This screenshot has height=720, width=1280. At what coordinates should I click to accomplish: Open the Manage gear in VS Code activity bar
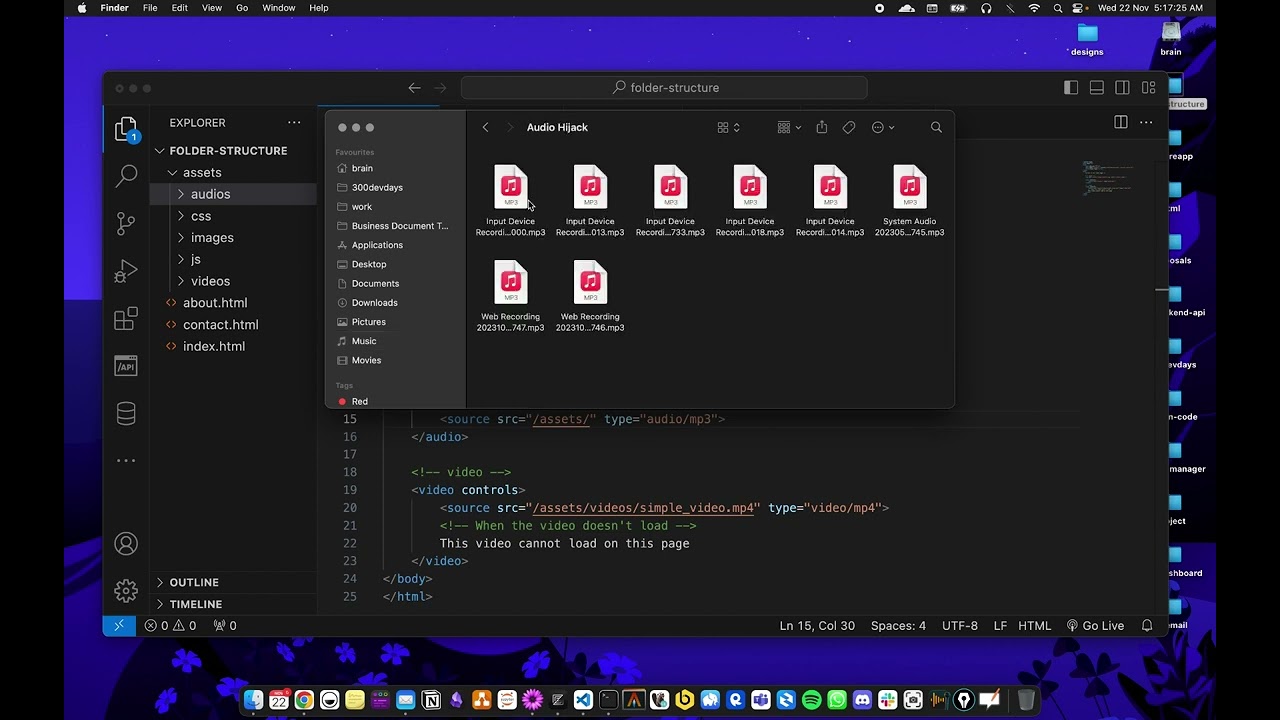coord(126,591)
